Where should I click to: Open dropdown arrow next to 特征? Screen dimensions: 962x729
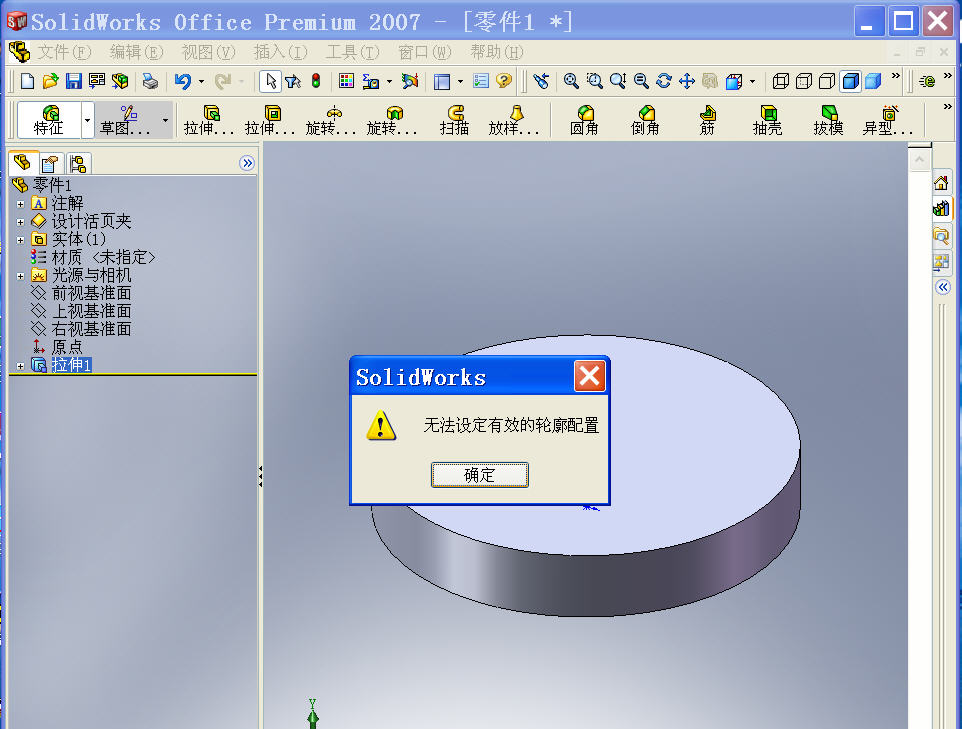pyautogui.click(x=87, y=120)
